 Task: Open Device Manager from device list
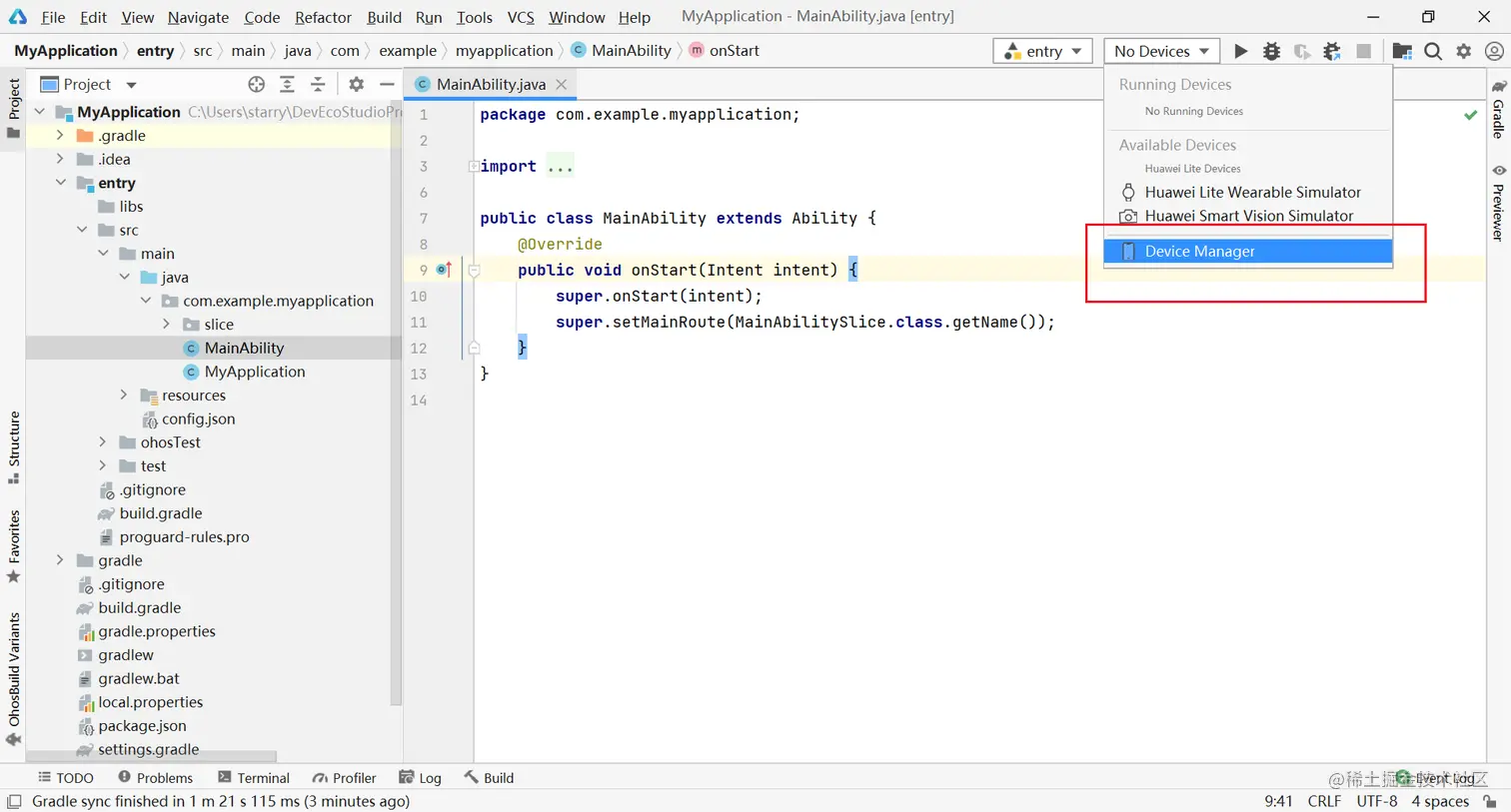click(1248, 252)
